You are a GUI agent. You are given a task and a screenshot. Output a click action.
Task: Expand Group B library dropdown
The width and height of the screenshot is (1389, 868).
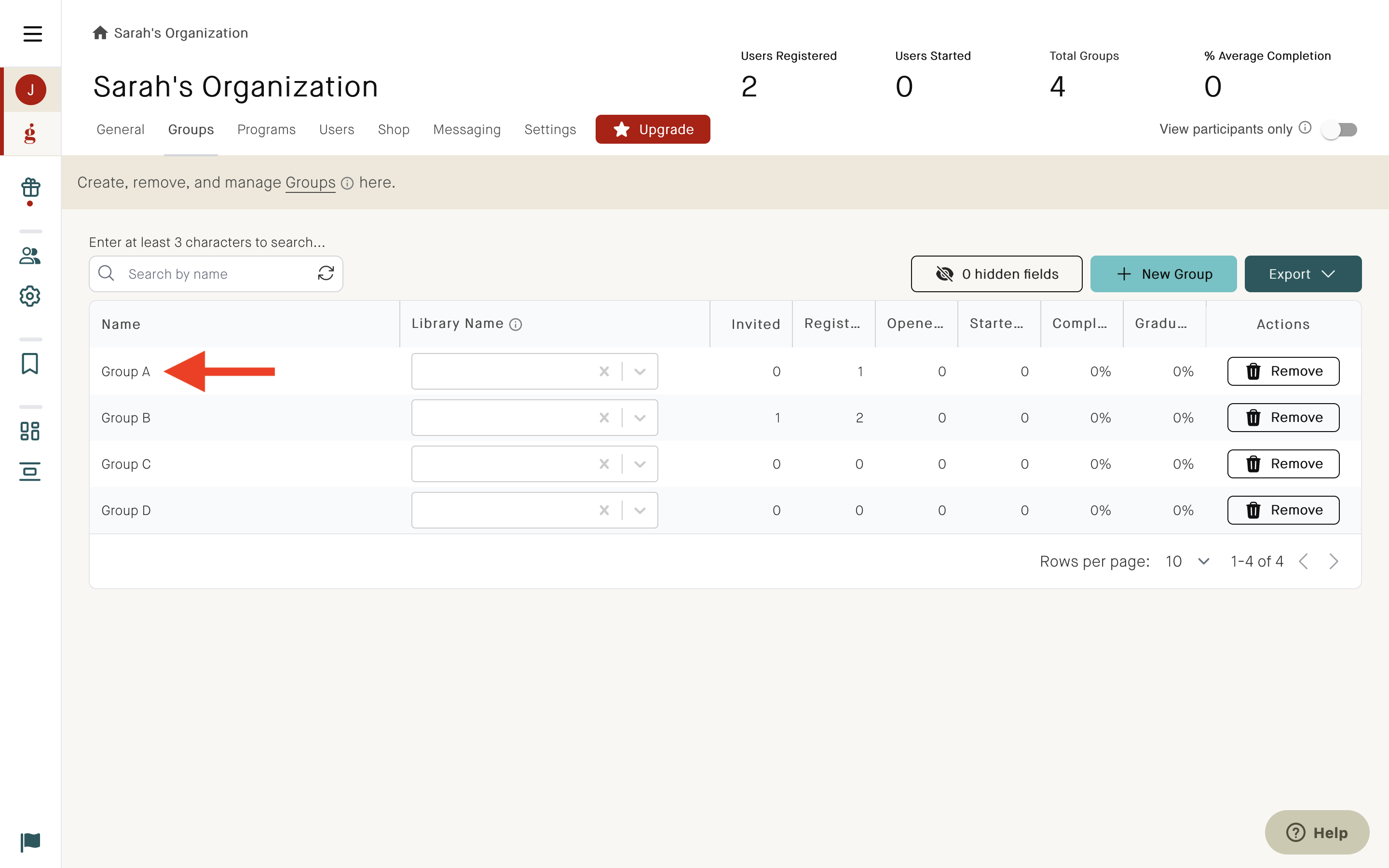(640, 417)
